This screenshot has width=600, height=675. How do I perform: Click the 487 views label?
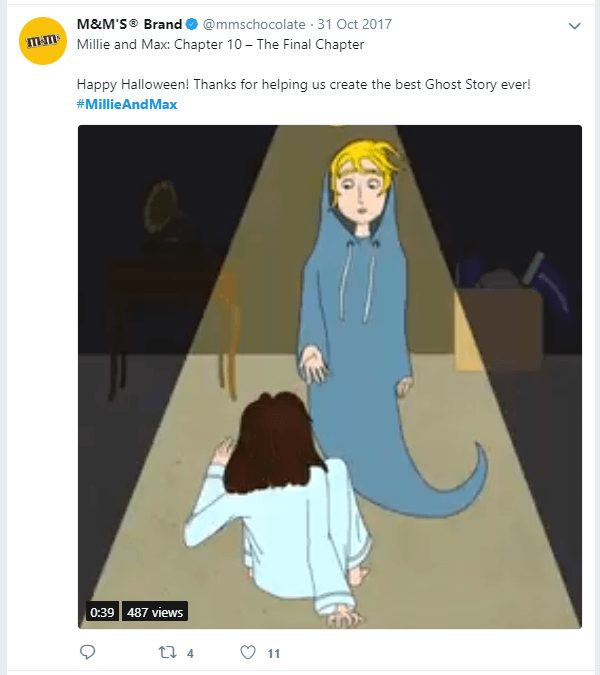pyautogui.click(x=155, y=612)
